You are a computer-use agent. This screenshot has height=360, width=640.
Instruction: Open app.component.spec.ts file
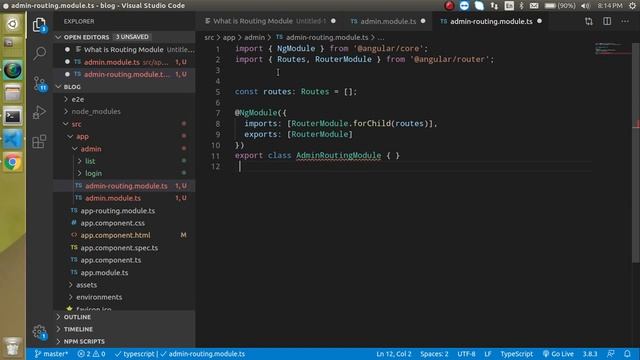(124, 248)
